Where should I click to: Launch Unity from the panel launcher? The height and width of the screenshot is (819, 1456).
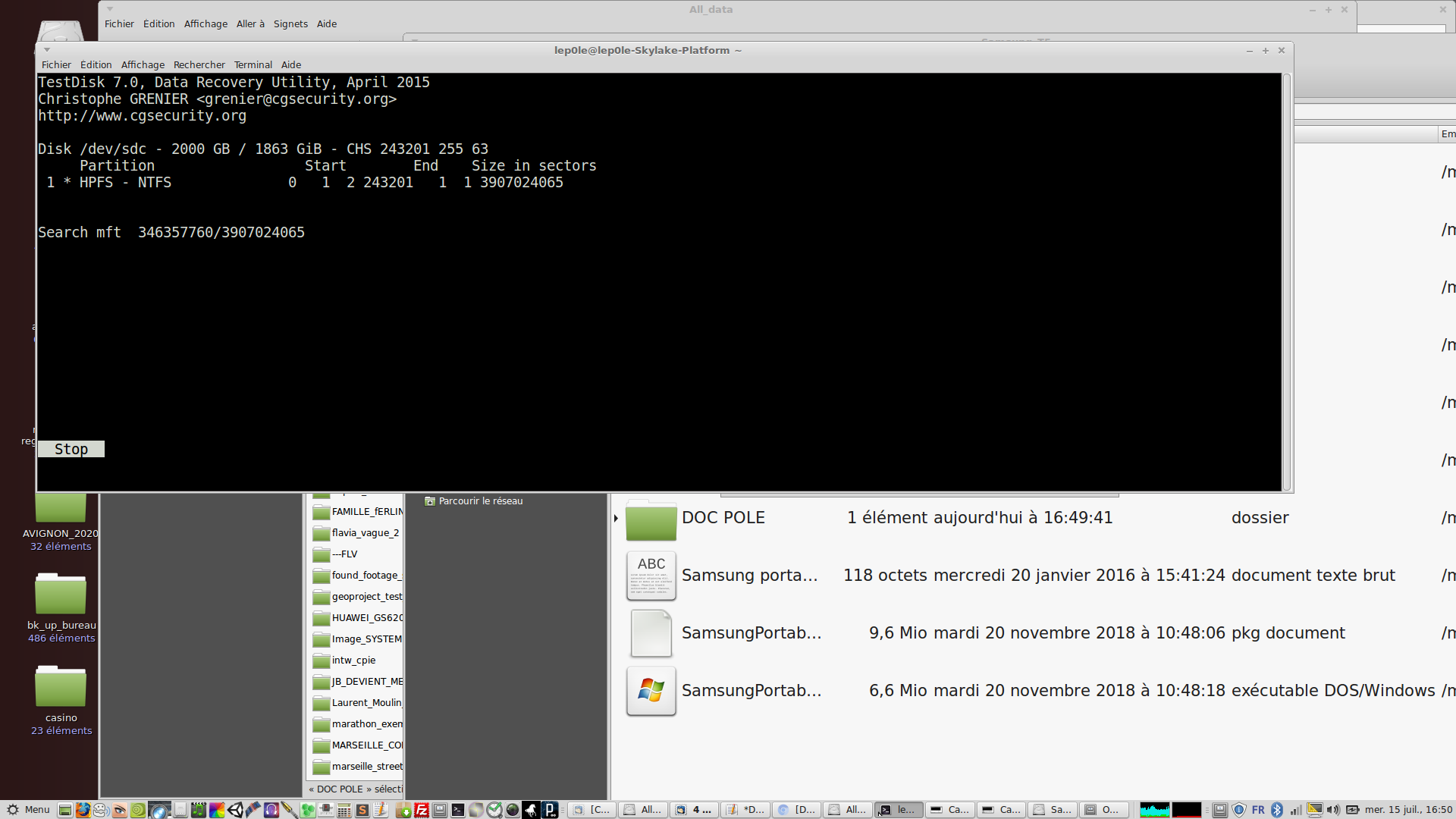click(235, 810)
